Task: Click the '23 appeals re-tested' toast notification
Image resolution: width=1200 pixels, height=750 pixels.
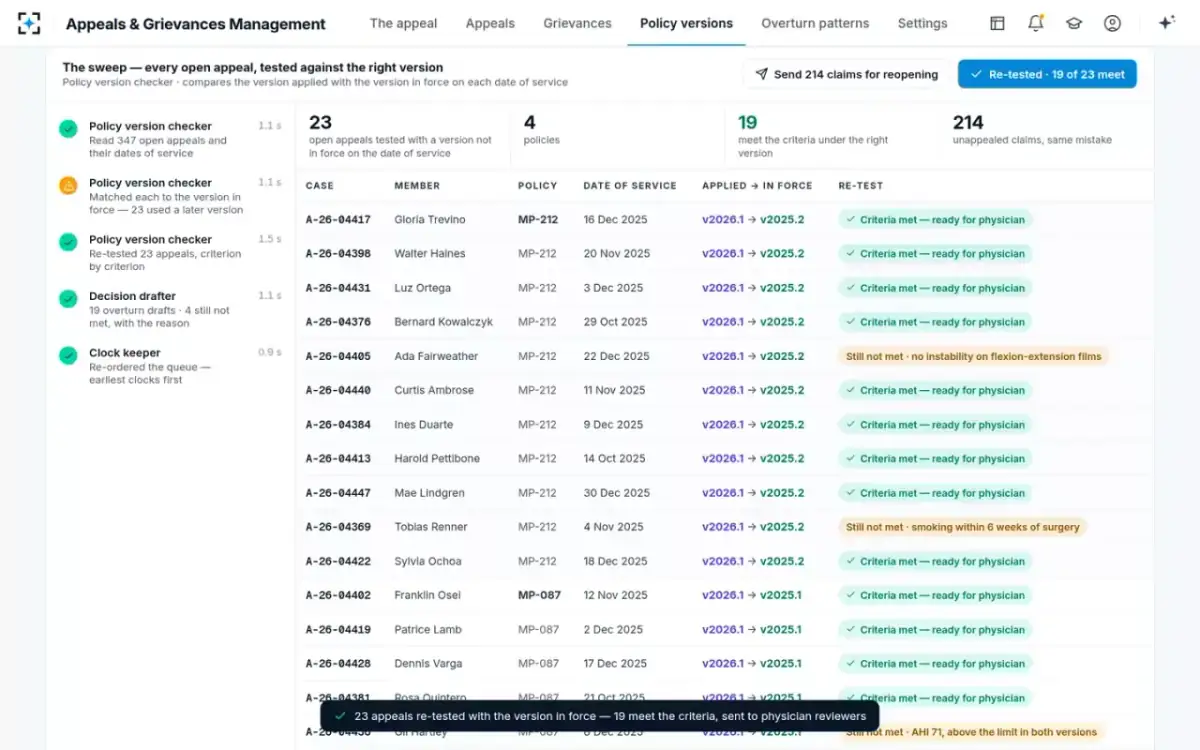Action: point(600,716)
